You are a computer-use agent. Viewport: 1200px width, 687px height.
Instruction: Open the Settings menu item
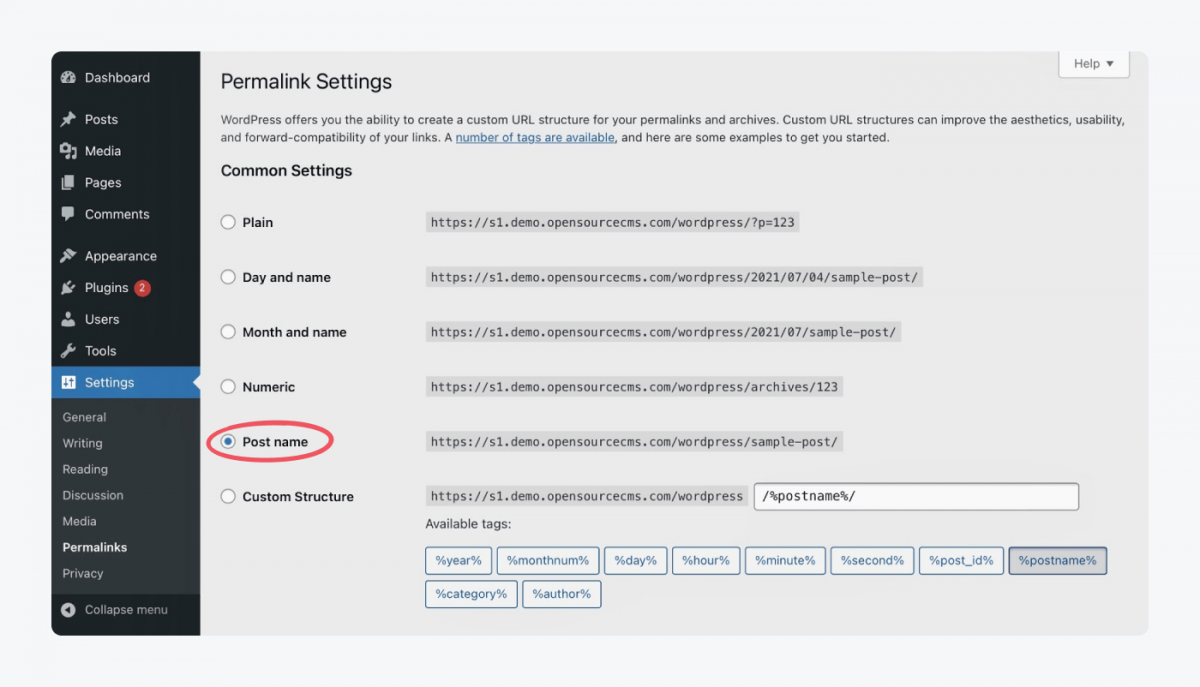pyautogui.click(x=126, y=383)
